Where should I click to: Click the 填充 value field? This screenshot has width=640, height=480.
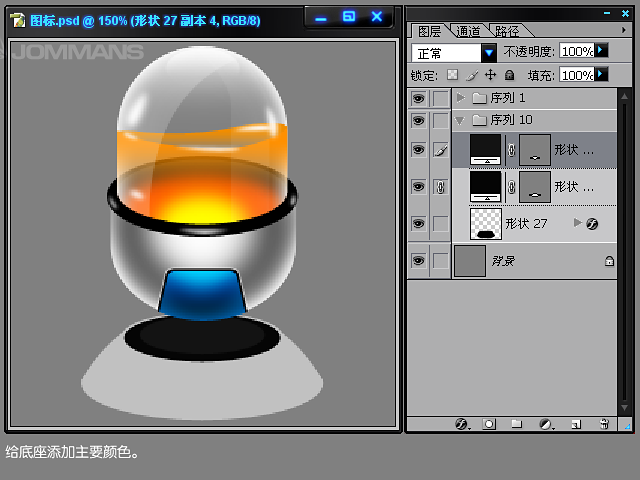pyautogui.click(x=577, y=75)
